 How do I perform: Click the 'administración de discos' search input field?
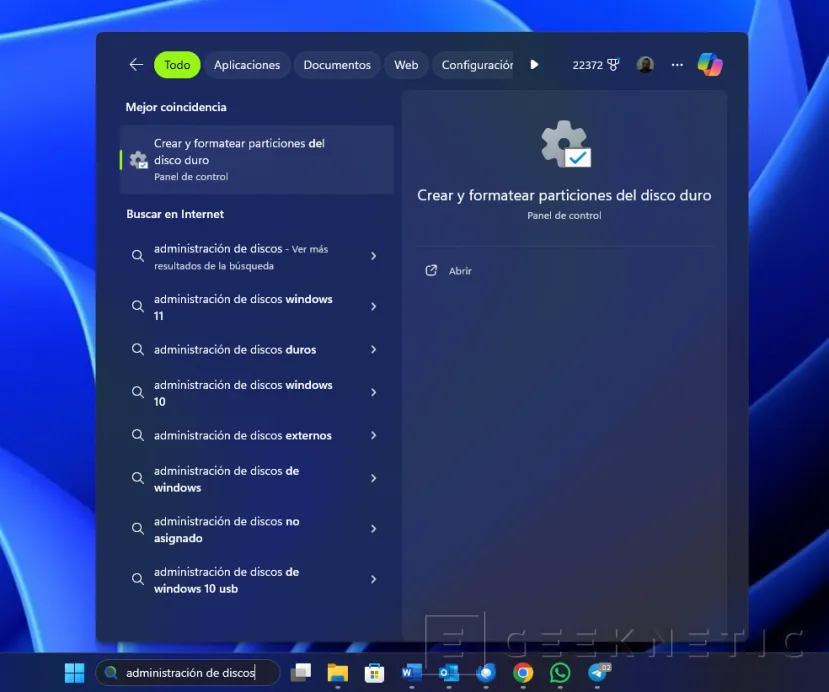pos(190,673)
